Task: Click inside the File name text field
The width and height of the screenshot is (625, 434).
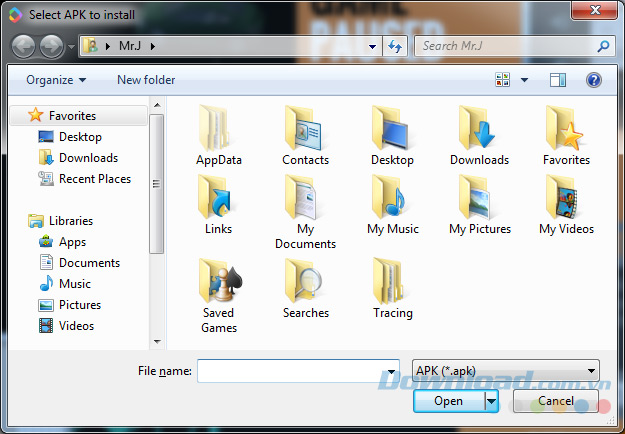Action: pyautogui.click(x=288, y=371)
